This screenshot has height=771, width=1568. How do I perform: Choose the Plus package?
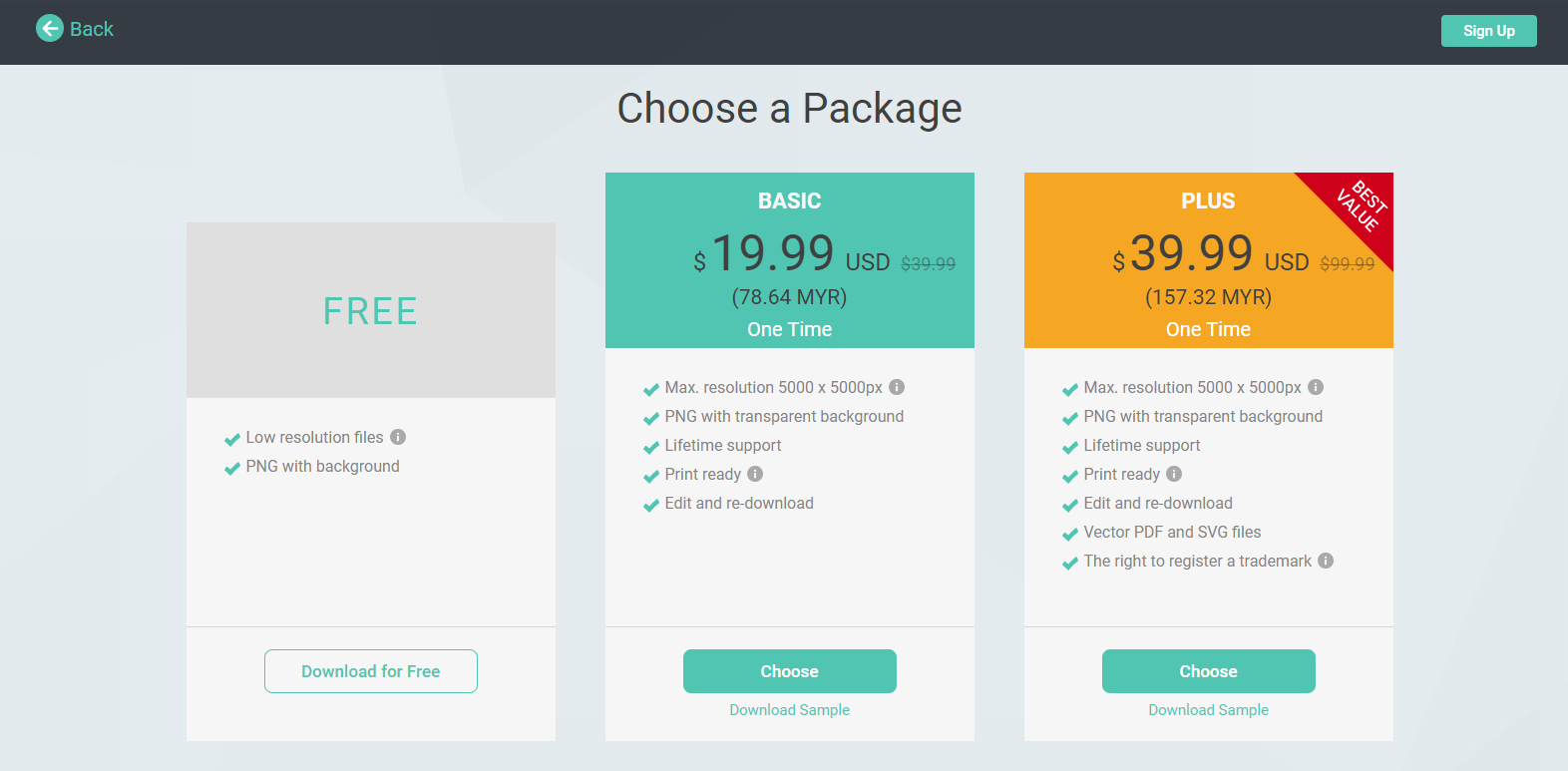pos(1208,671)
